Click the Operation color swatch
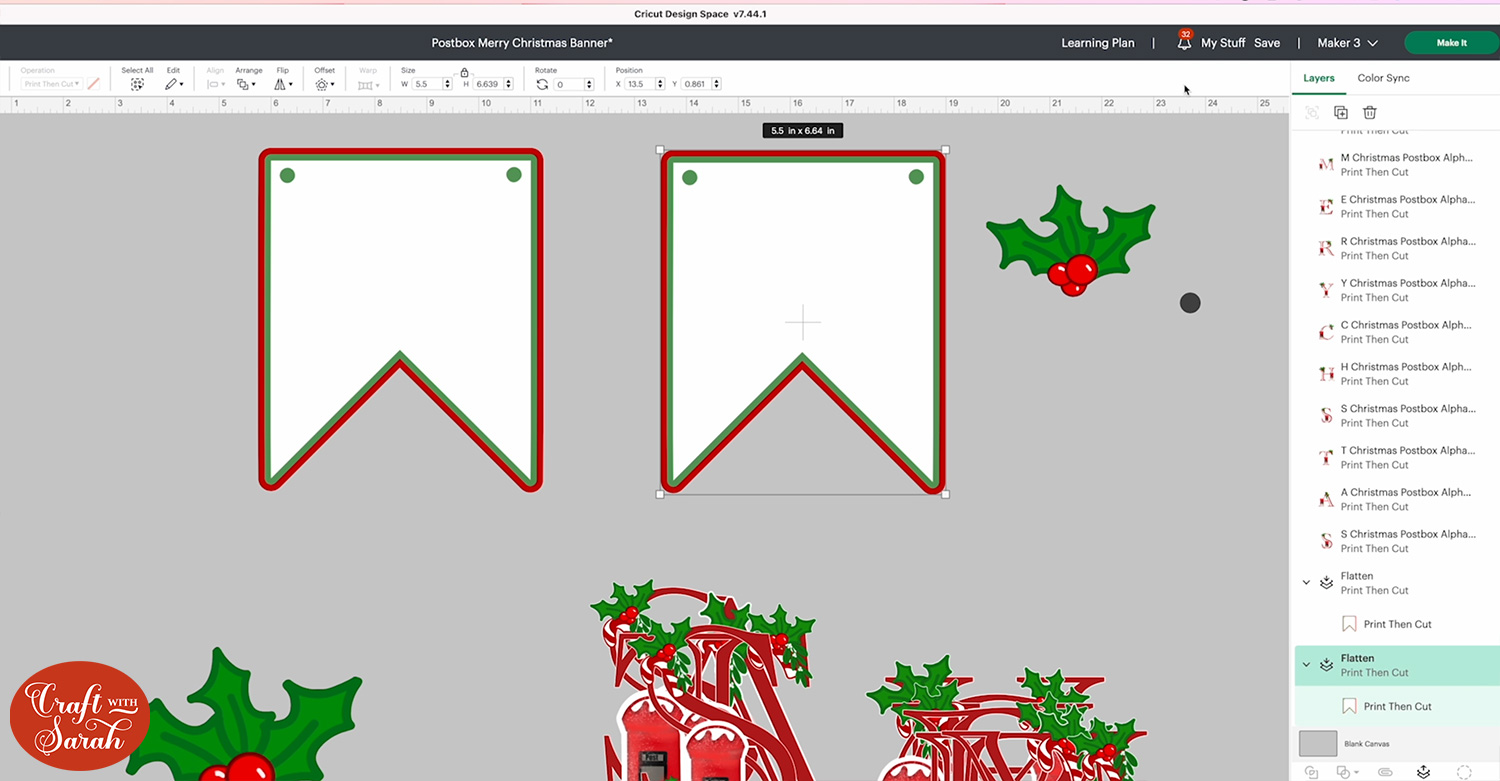 (x=93, y=84)
